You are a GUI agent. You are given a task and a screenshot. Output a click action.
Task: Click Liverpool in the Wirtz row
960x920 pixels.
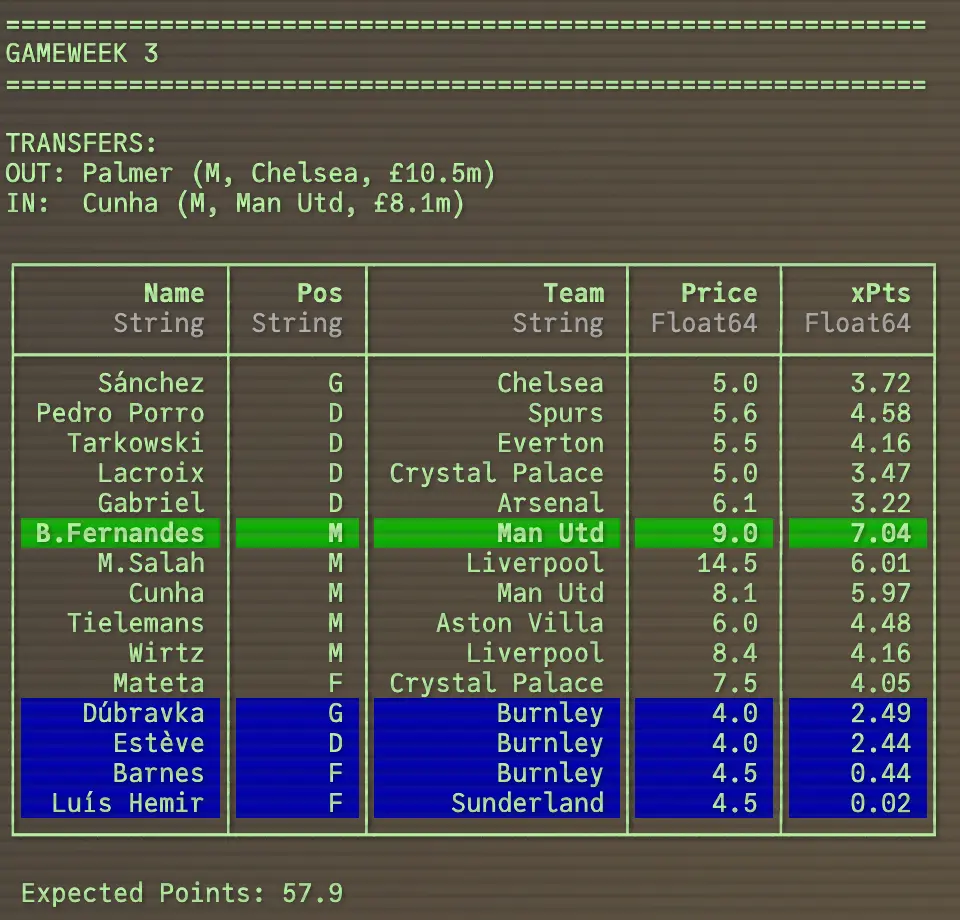click(x=535, y=653)
